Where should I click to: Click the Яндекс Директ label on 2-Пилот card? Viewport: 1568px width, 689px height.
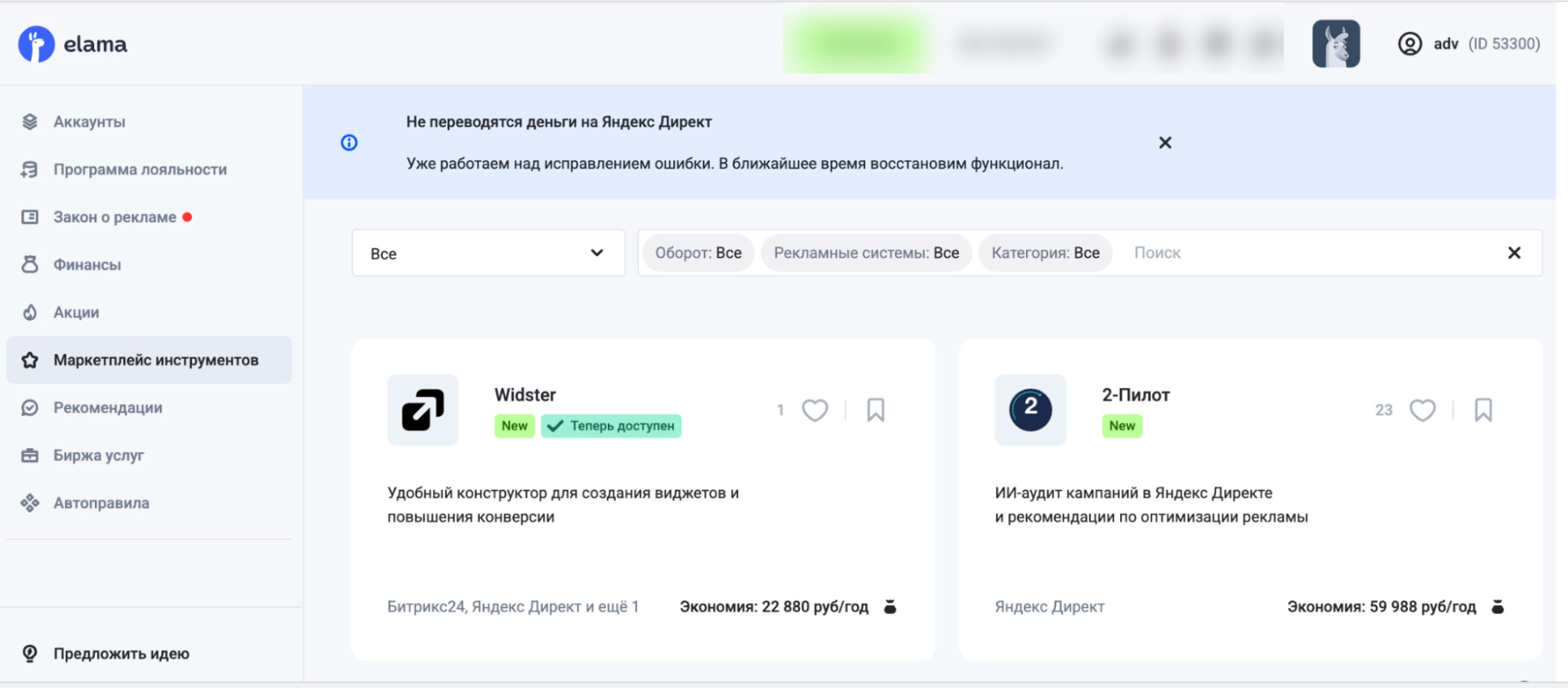coord(1050,607)
